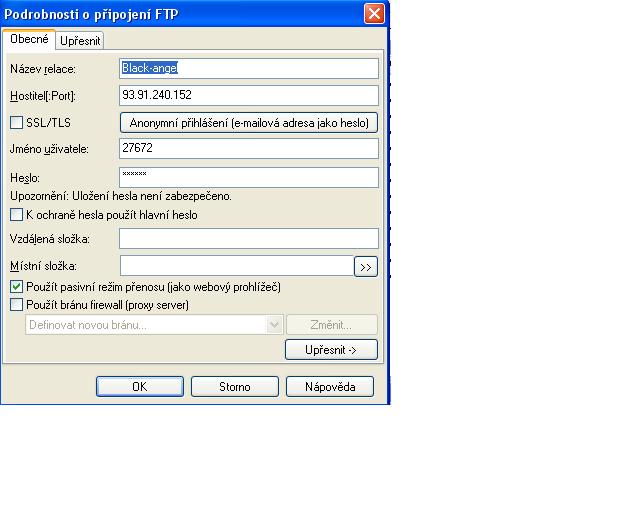Enable the SSL/TLS checkbox
This screenshot has width=640, height=512.
point(16,122)
